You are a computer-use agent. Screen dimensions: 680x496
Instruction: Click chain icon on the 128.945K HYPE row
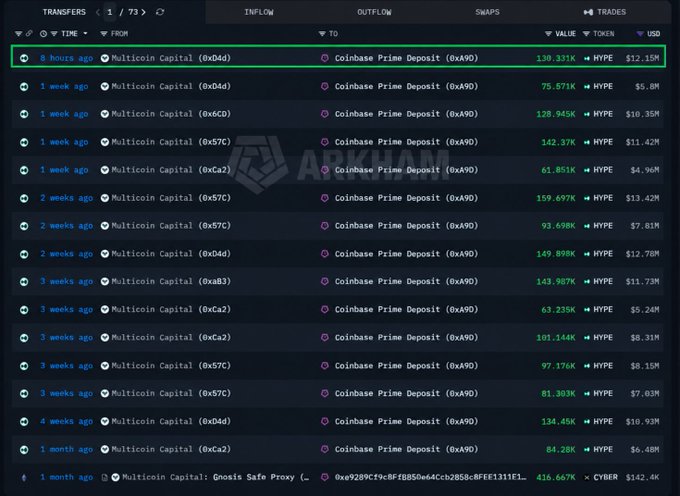click(x=24, y=114)
